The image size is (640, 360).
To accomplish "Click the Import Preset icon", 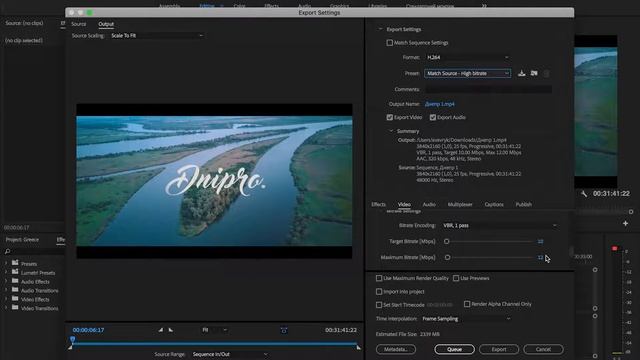I will [x=534, y=73].
